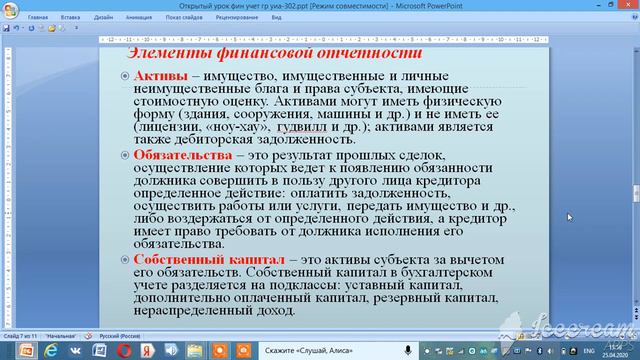Viewport: 640px width, 360px height.
Task: Click the speaker app icon on the taskbar
Action: [171, 351]
